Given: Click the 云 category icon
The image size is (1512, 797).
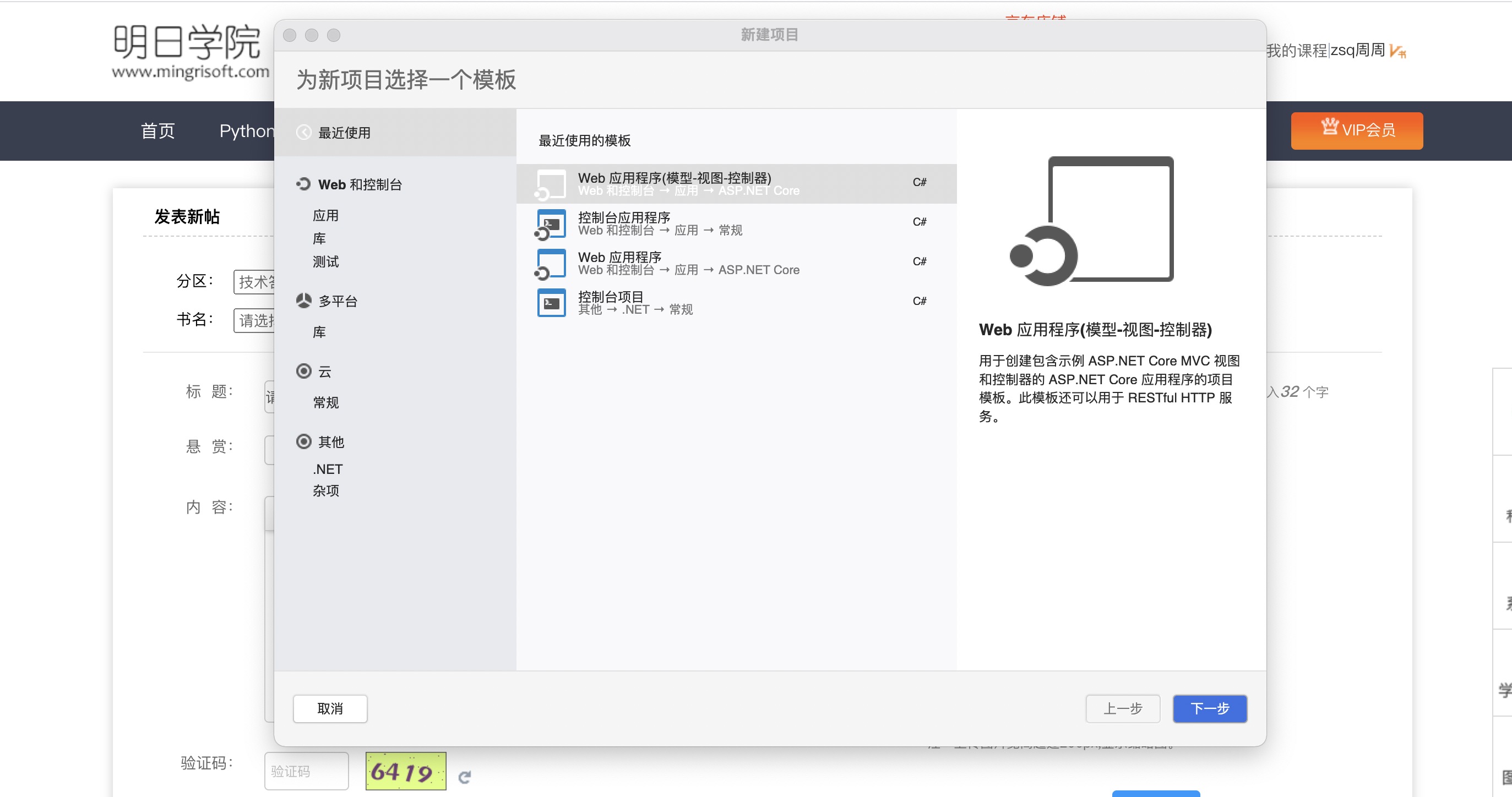Looking at the screenshot, I should tap(303, 371).
